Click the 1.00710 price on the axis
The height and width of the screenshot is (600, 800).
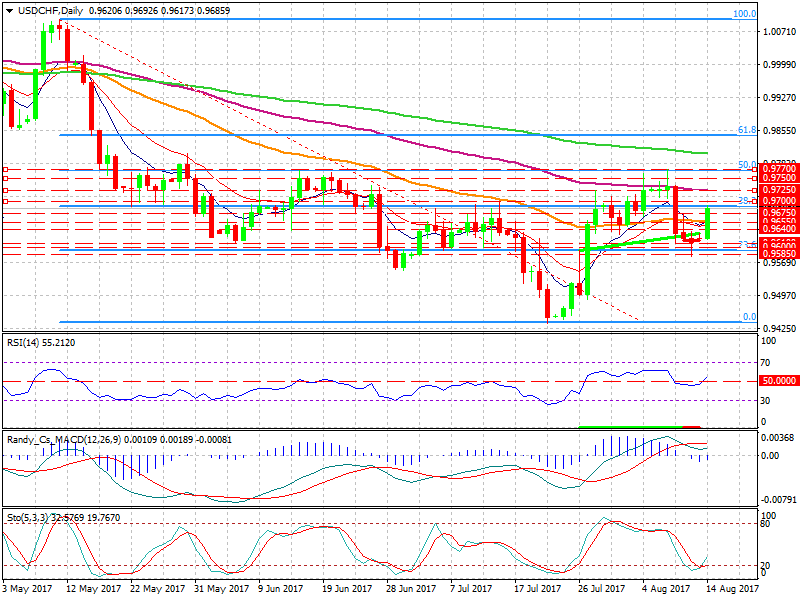click(777, 33)
